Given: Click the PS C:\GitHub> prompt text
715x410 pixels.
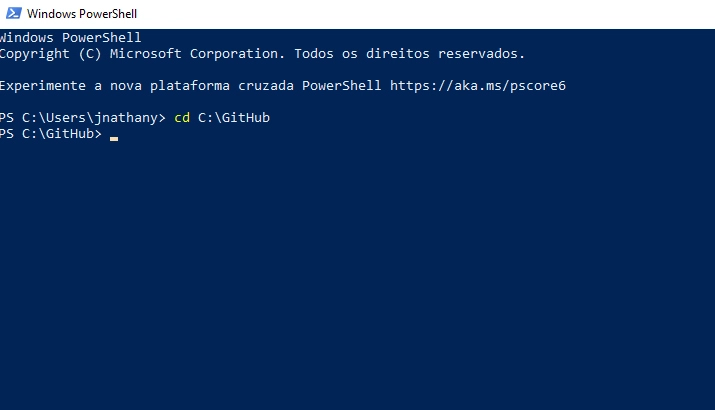Looking at the screenshot, I should [51, 134].
